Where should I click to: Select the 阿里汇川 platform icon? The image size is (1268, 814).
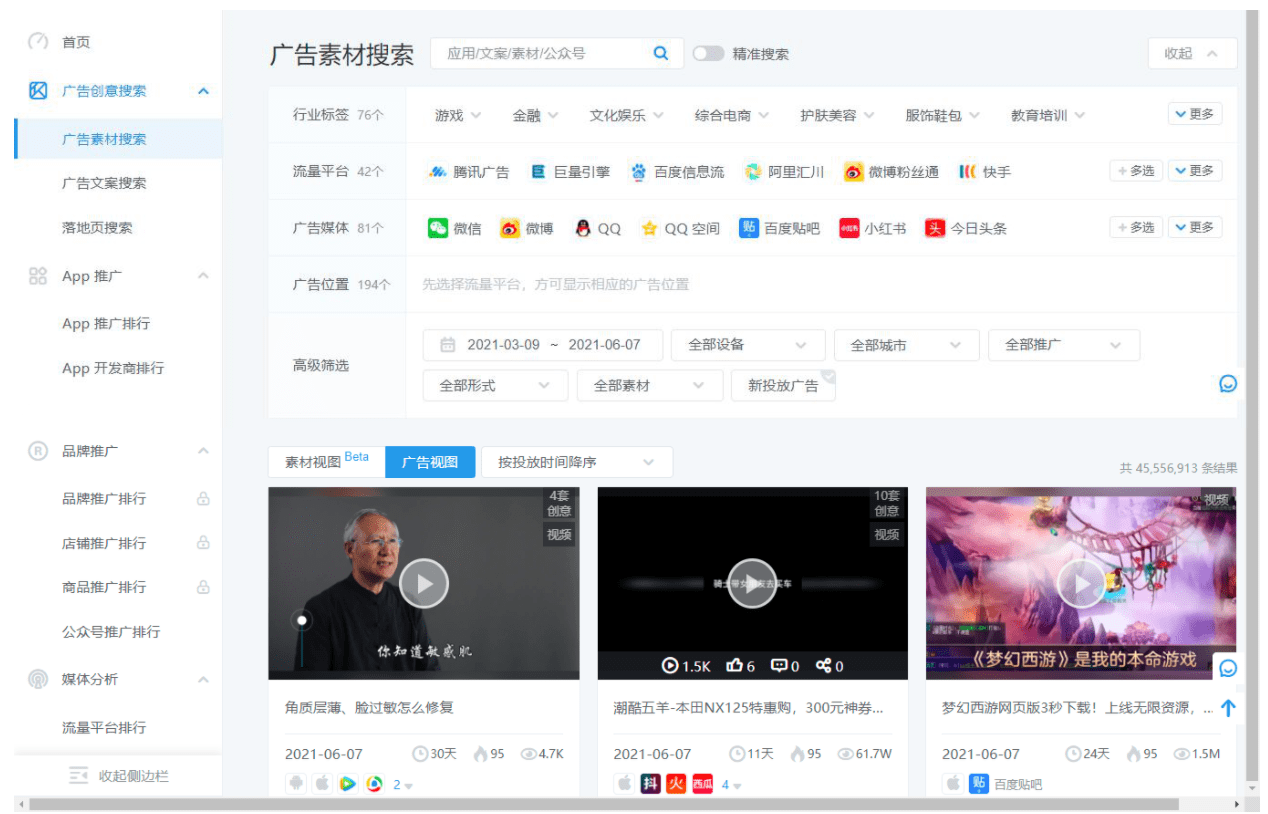[753, 172]
